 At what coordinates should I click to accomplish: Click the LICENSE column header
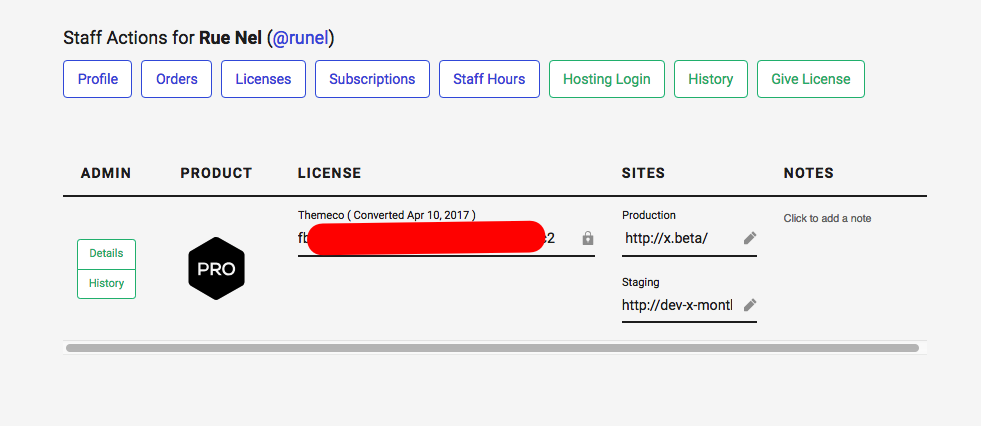329,173
